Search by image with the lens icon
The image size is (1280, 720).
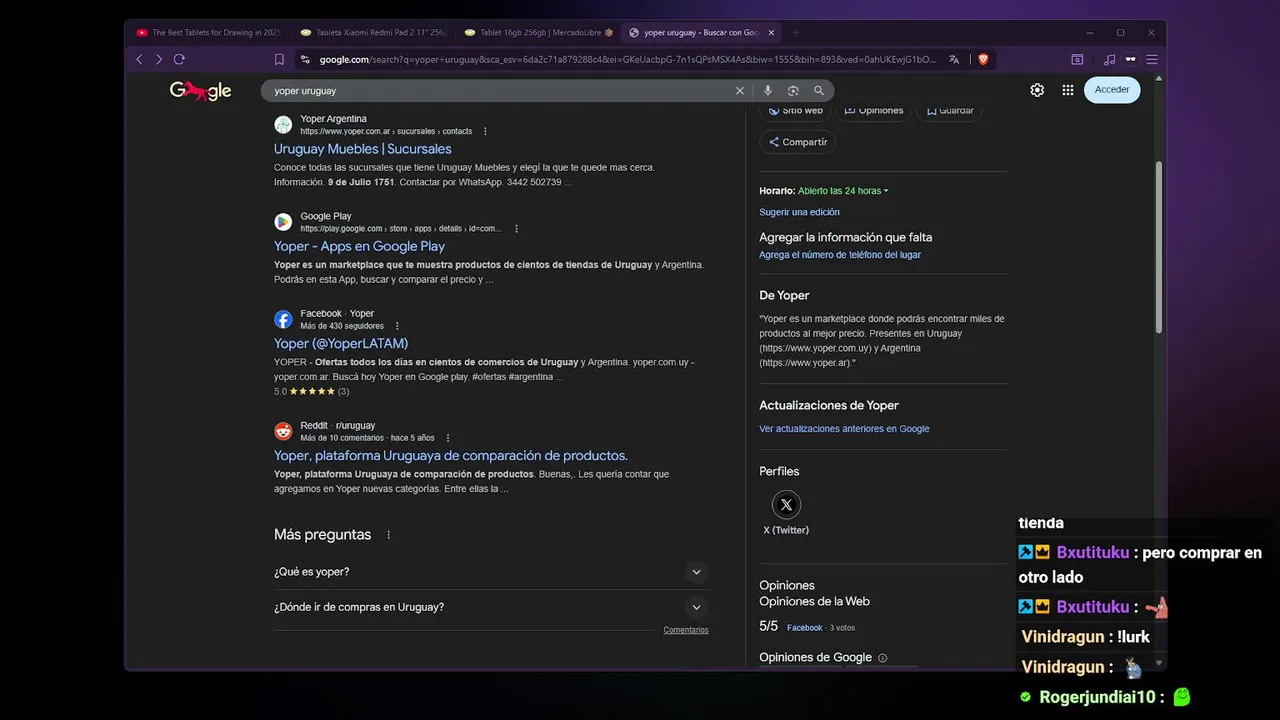coord(793,90)
